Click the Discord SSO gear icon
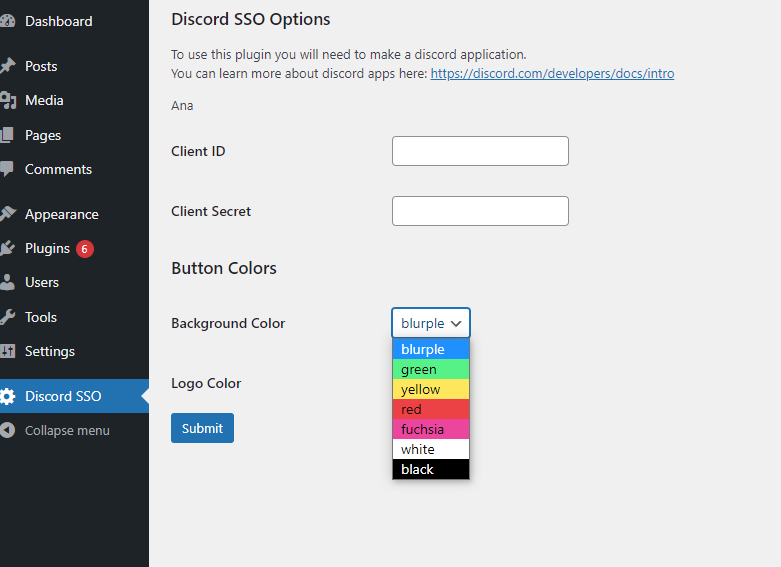 tap(7, 396)
